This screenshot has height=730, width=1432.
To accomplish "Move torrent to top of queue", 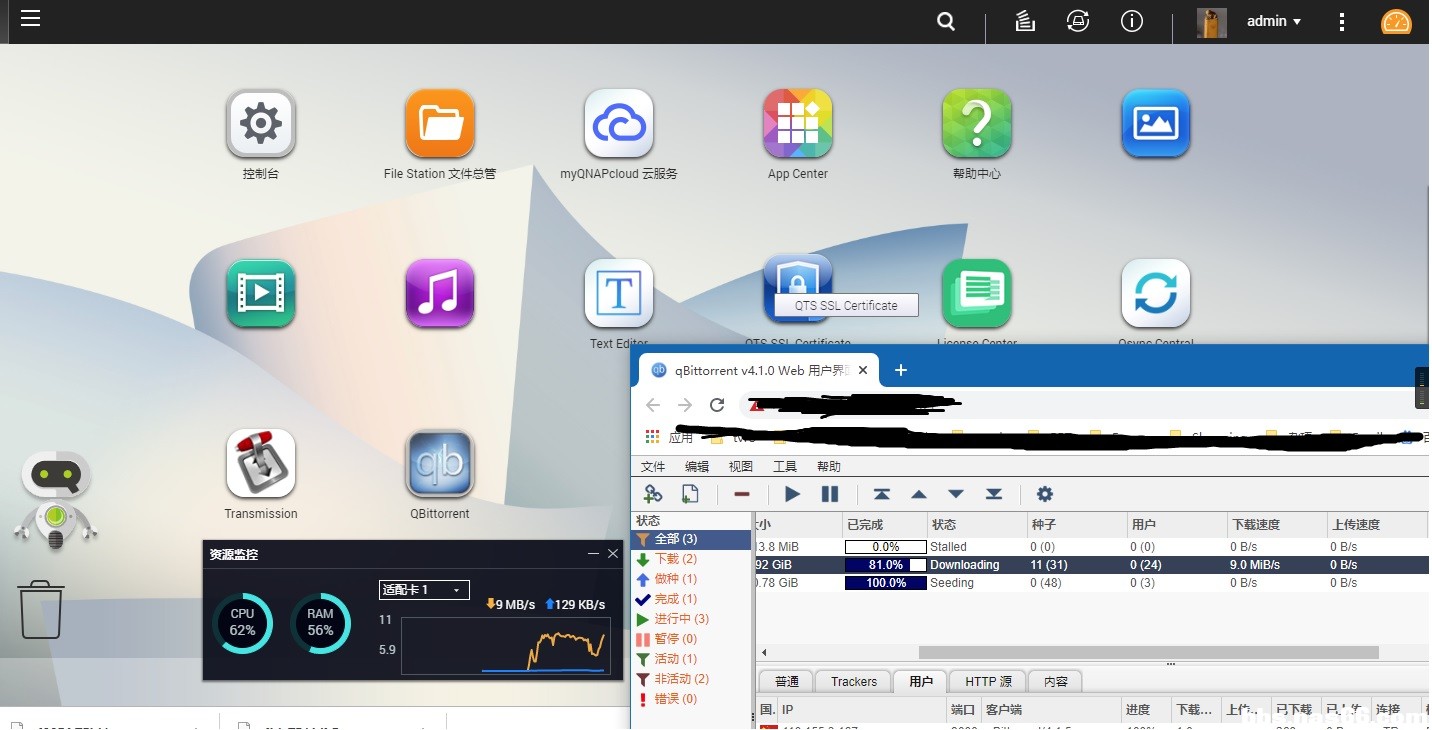I will [881, 494].
